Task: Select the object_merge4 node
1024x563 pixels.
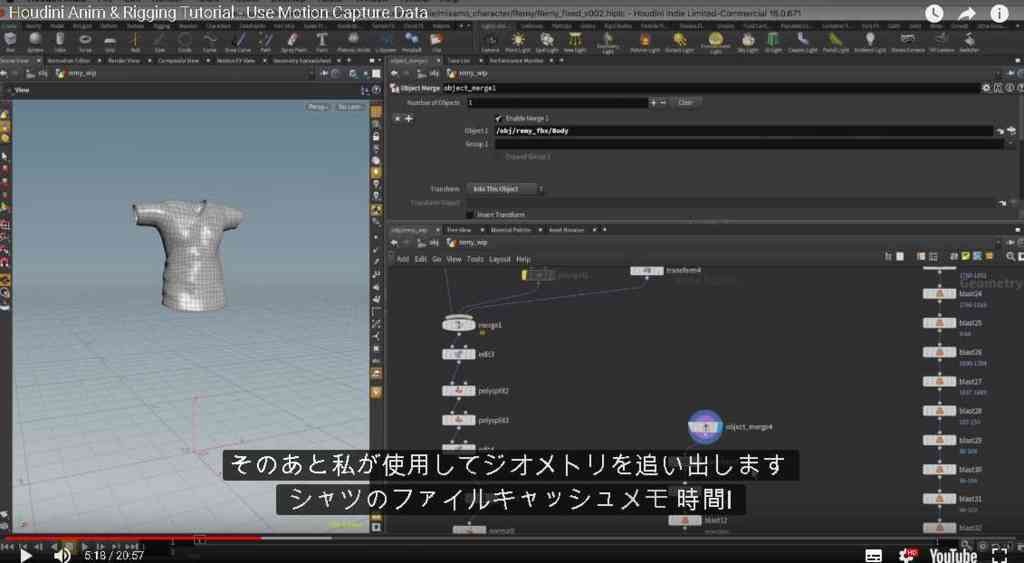Action: click(x=705, y=426)
